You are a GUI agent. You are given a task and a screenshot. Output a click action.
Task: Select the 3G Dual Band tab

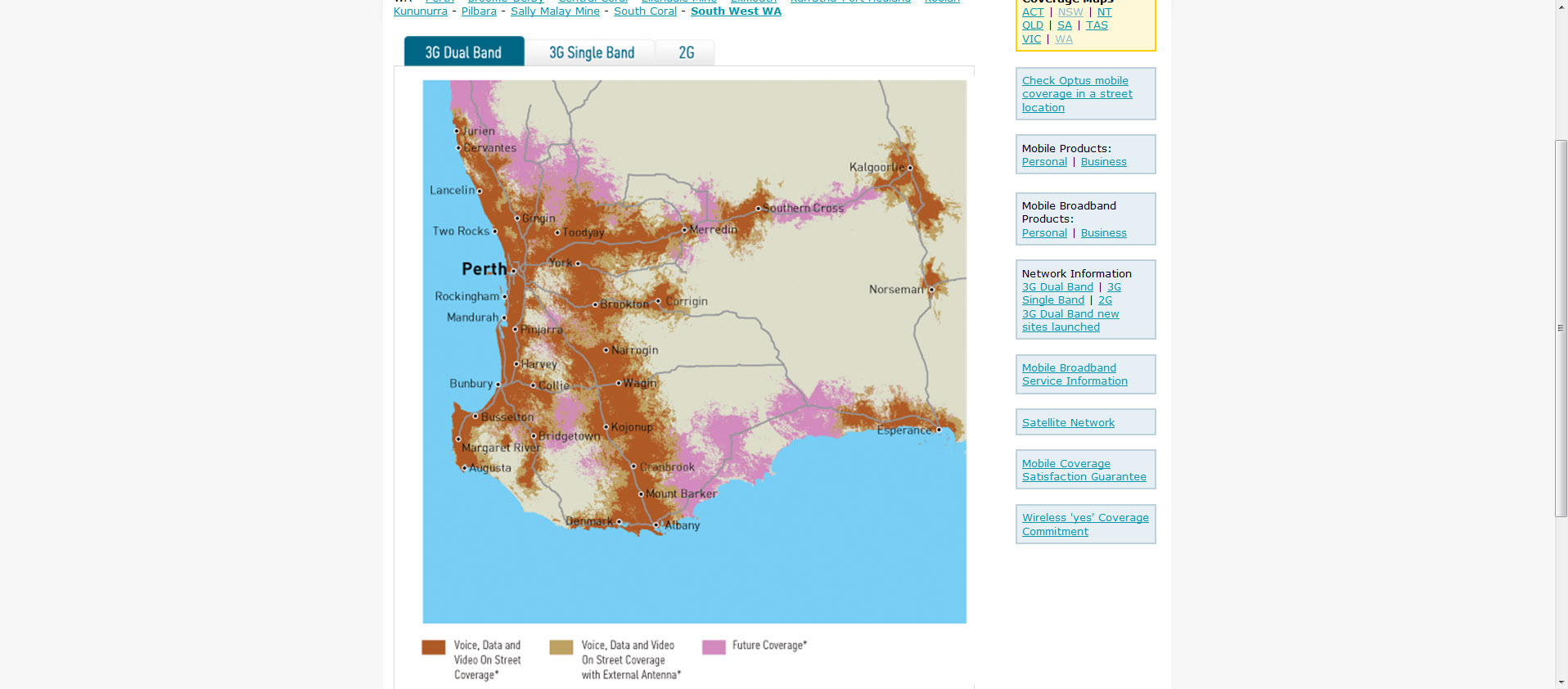coord(463,52)
